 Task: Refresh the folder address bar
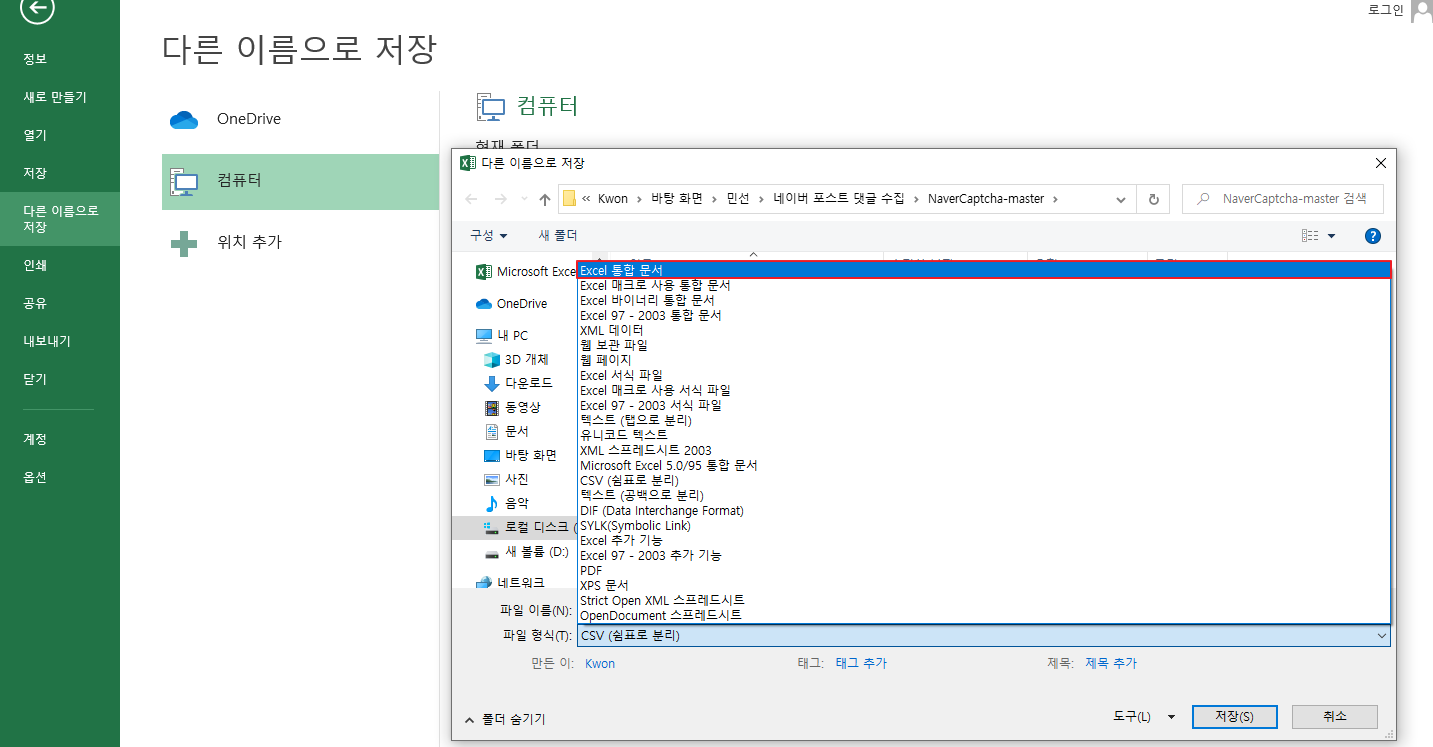[x=1153, y=199]
